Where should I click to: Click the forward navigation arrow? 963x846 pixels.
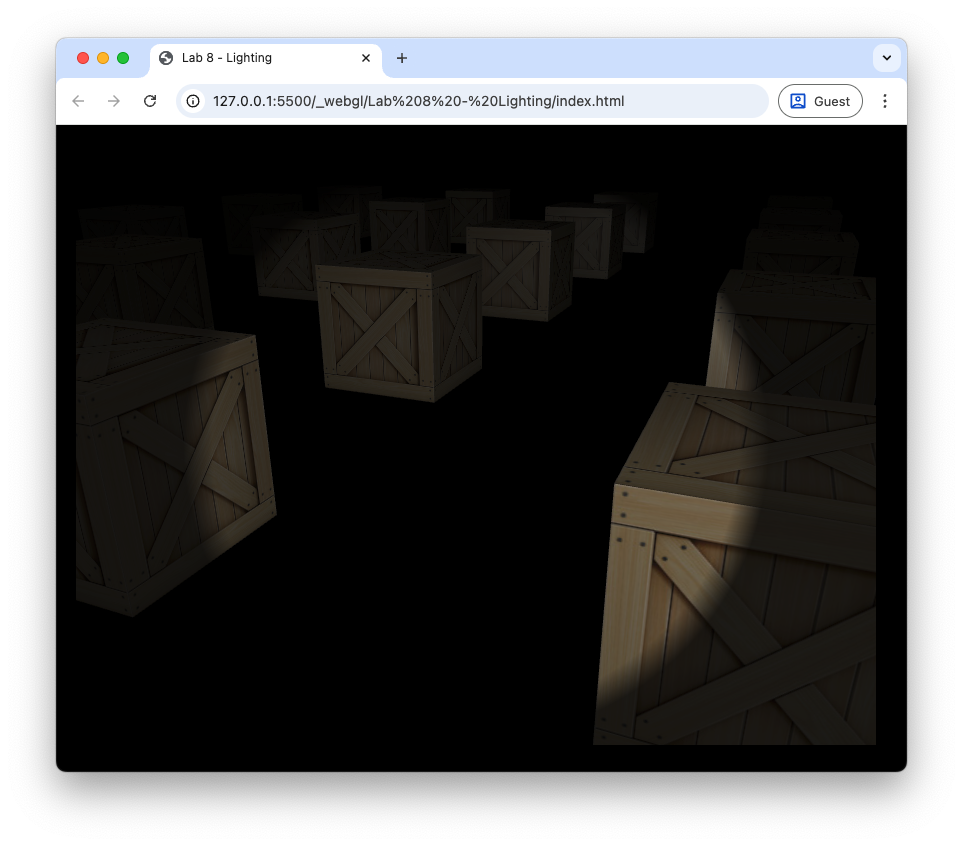coord(114,101)
